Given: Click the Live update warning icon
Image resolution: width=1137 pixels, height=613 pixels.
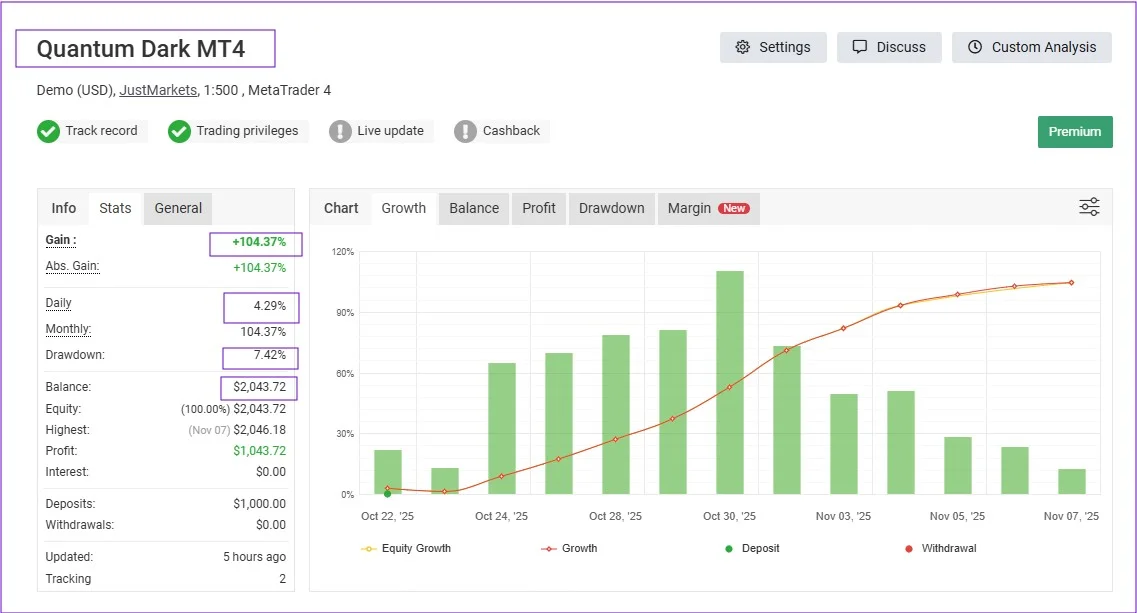Looking at the screenshot, I should [340, 131].
